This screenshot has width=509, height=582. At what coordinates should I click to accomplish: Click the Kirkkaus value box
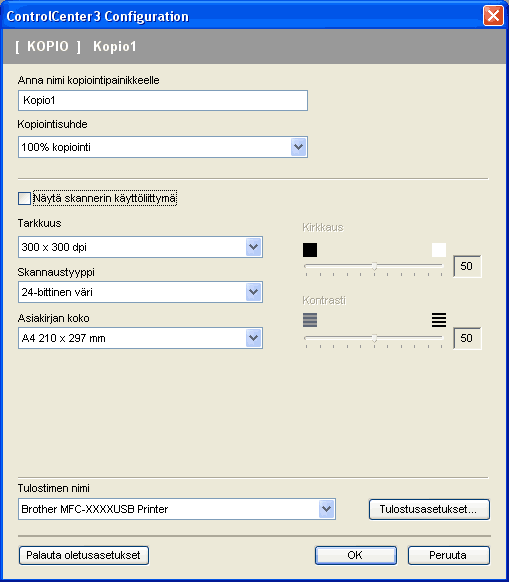pyautogui.click(x=467, y=266)
